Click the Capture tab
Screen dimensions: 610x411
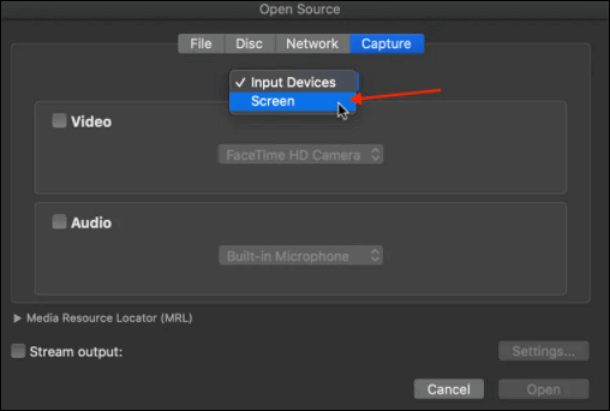click(388, 44)
